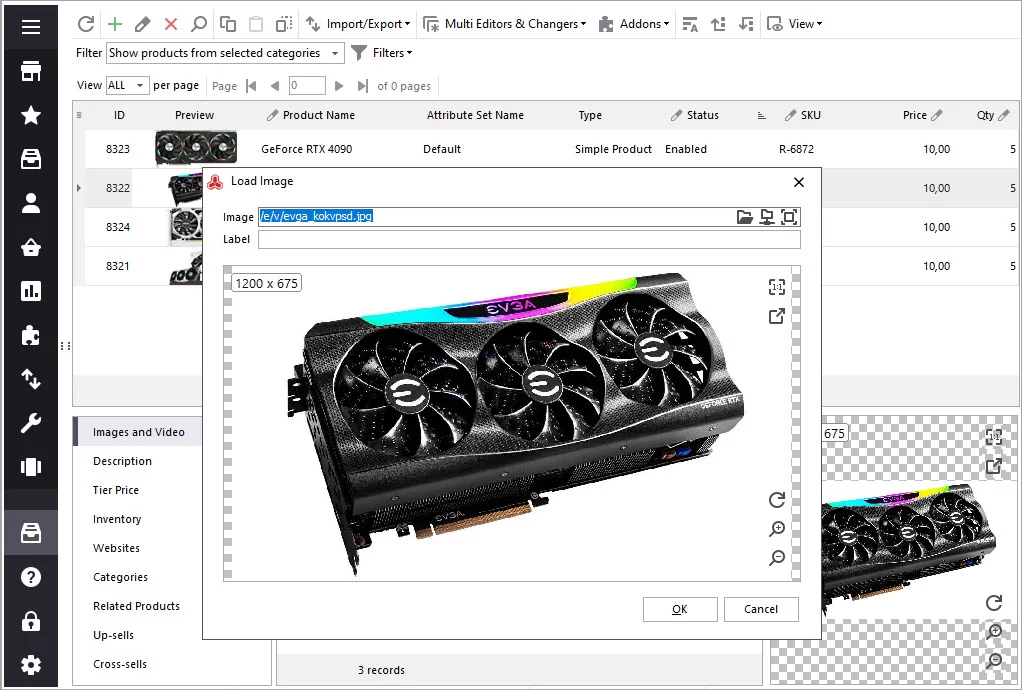
Task: Add a new product with plus icon
Action: point(115,24)
